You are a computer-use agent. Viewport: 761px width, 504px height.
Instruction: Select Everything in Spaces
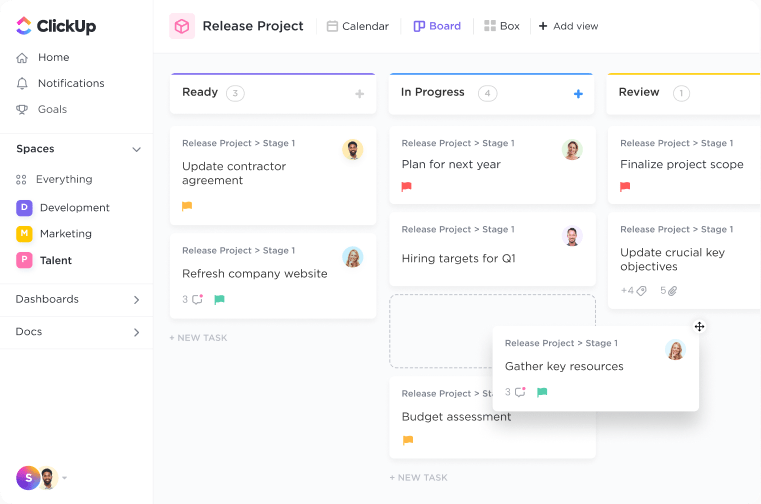tap(64, 179)
